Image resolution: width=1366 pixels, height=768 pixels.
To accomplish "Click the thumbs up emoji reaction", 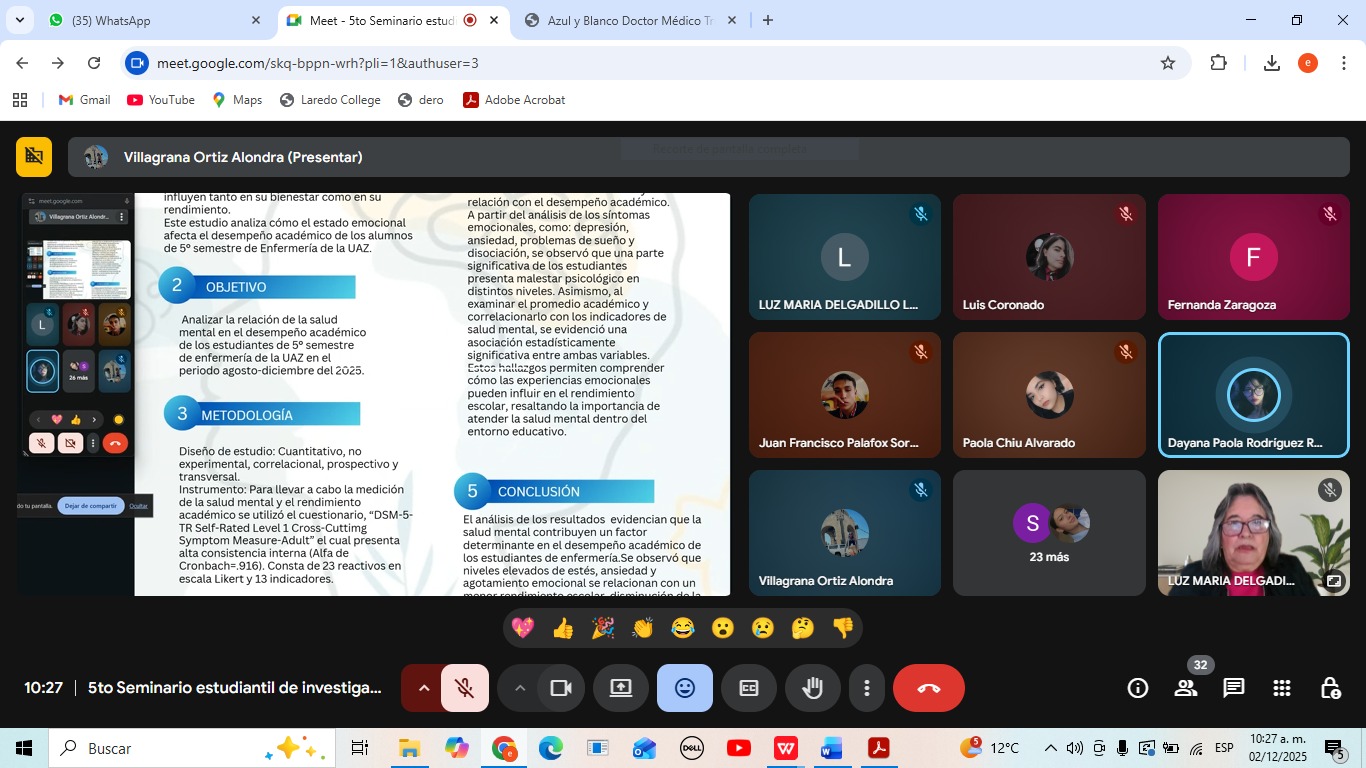I will (x=563, y=628).
